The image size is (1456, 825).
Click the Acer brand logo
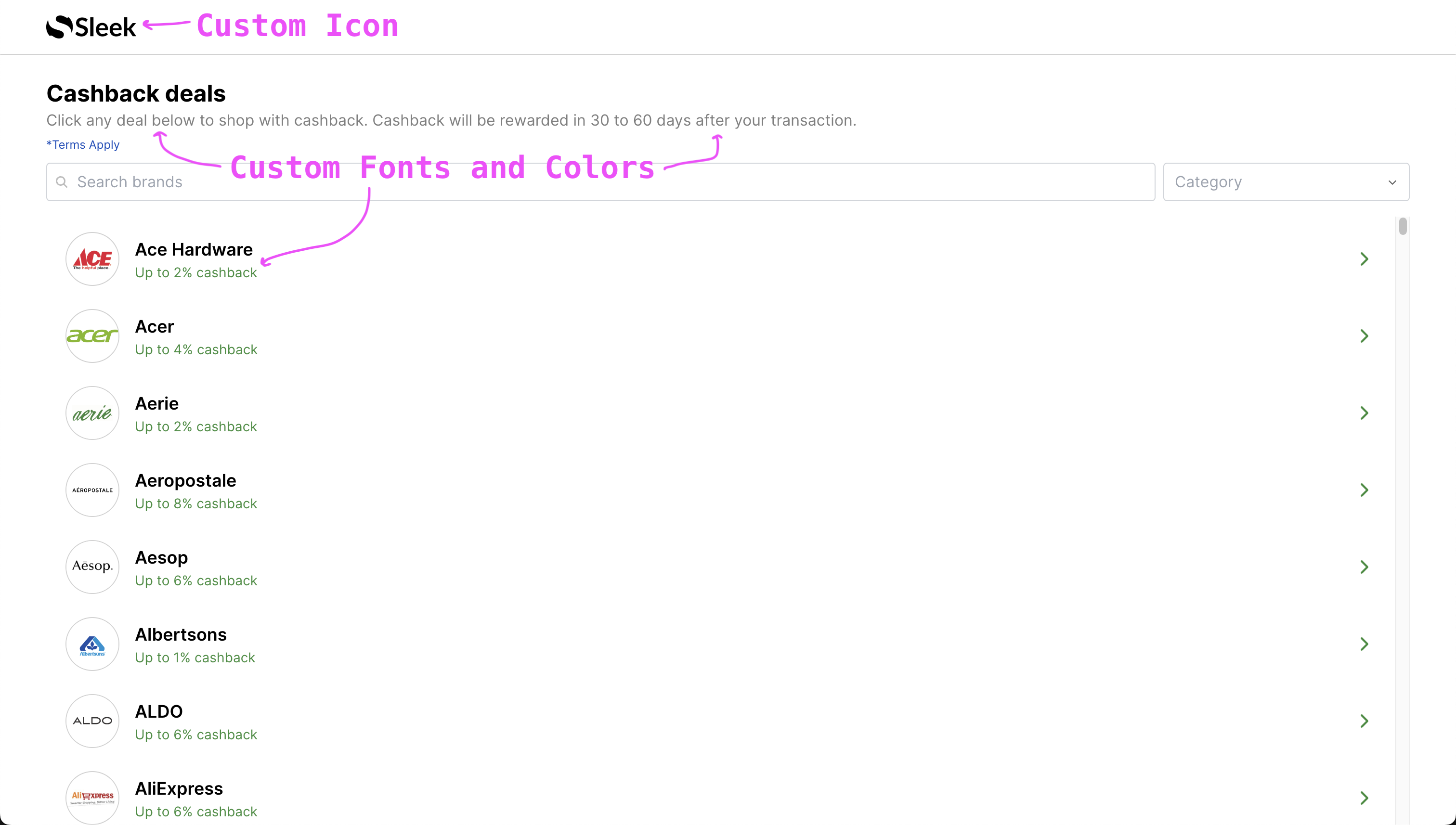[92, 336]
